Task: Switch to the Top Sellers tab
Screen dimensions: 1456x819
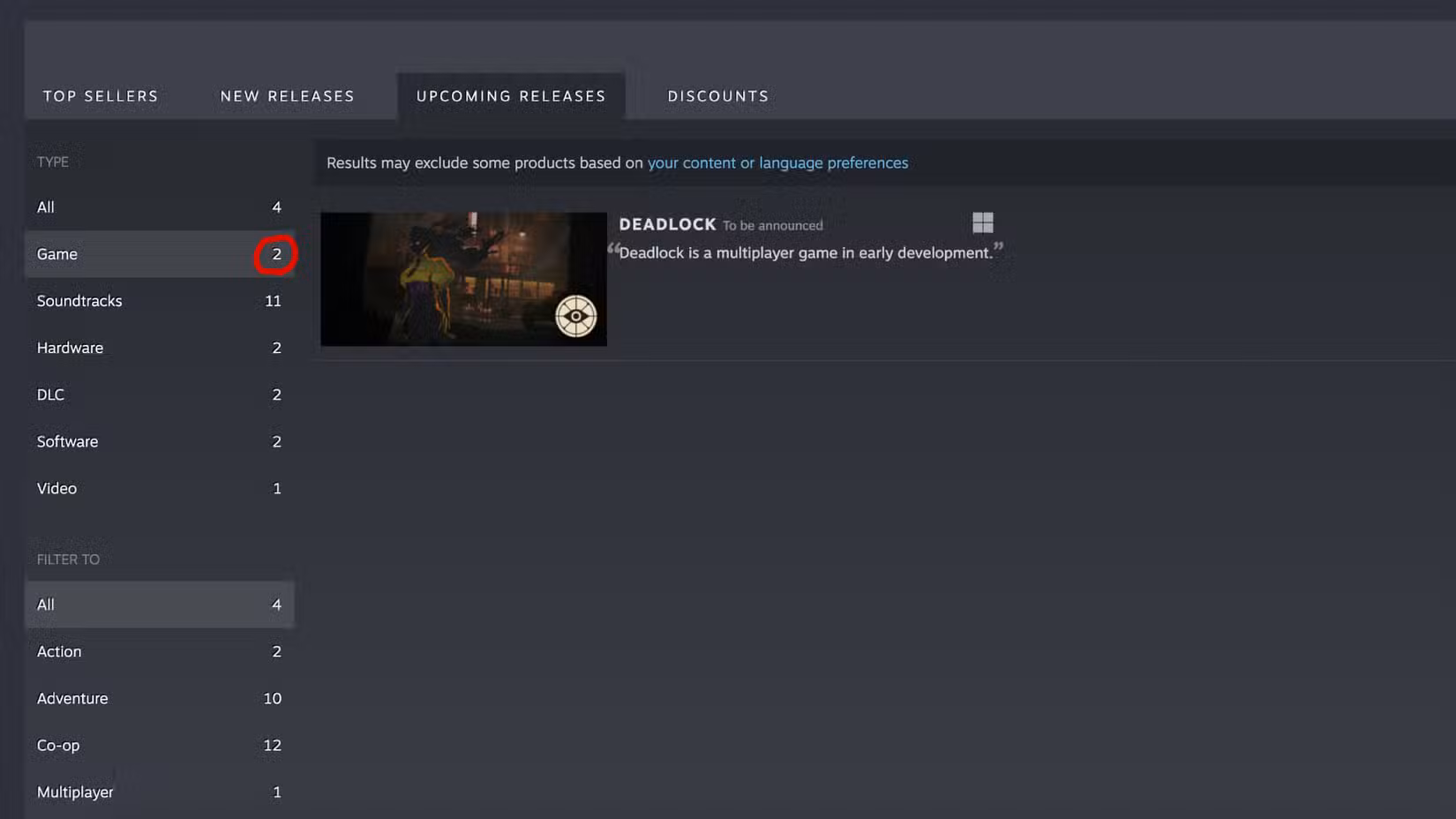Action: click(x=100, y=95)
